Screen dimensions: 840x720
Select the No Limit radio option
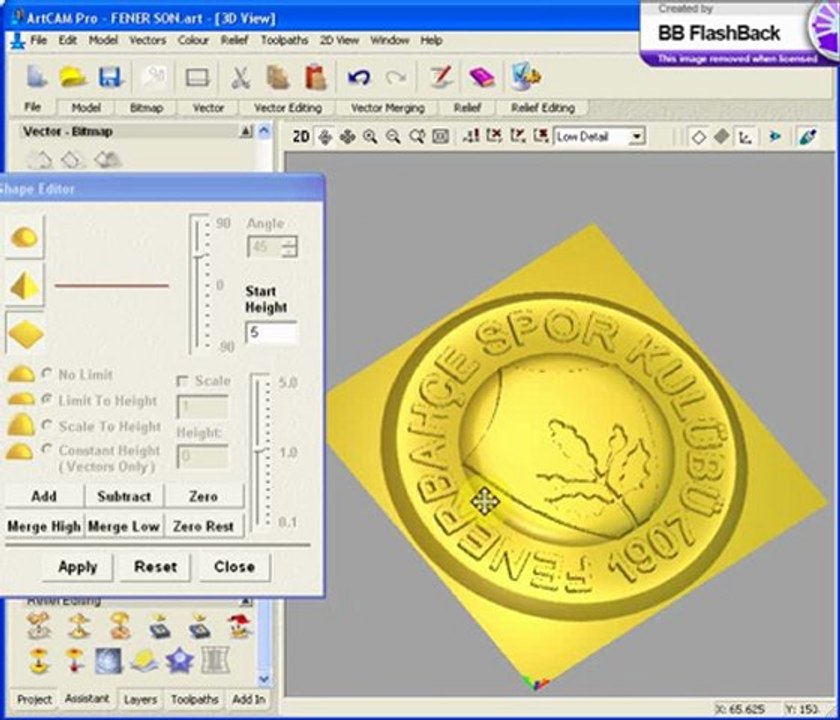tap(47, 374)
